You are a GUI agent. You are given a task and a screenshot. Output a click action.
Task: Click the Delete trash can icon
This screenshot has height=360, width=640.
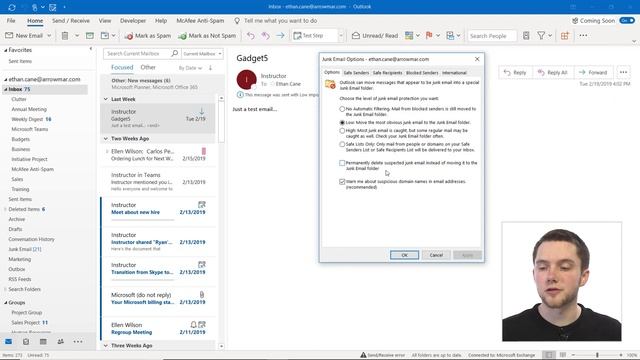pos(65,36)
